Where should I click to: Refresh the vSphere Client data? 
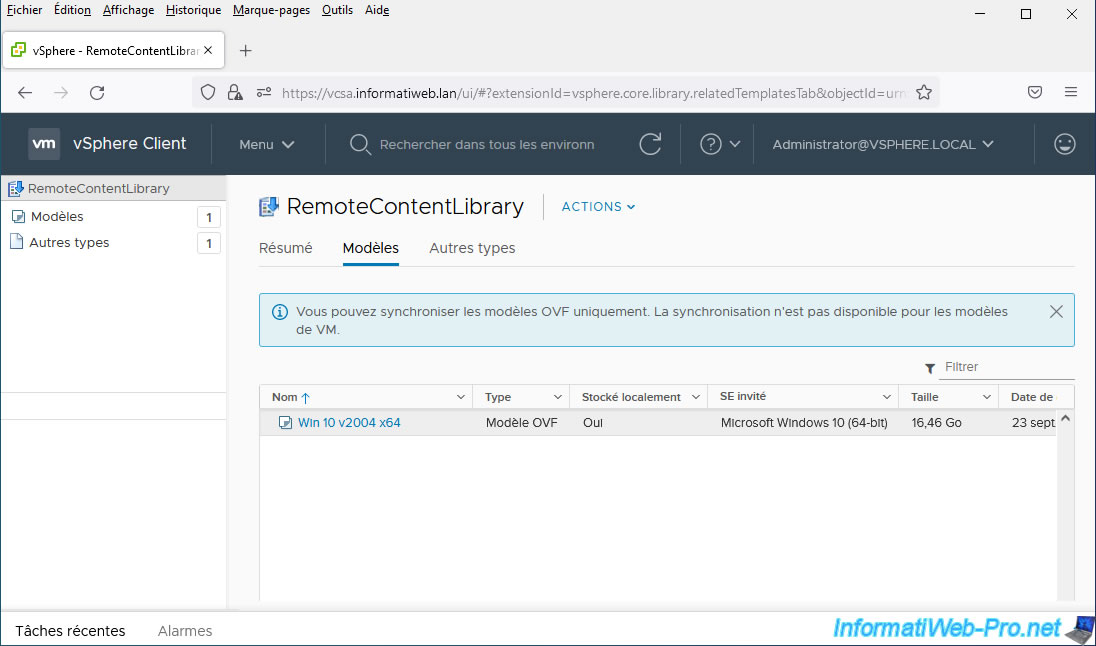pos(649,144)
